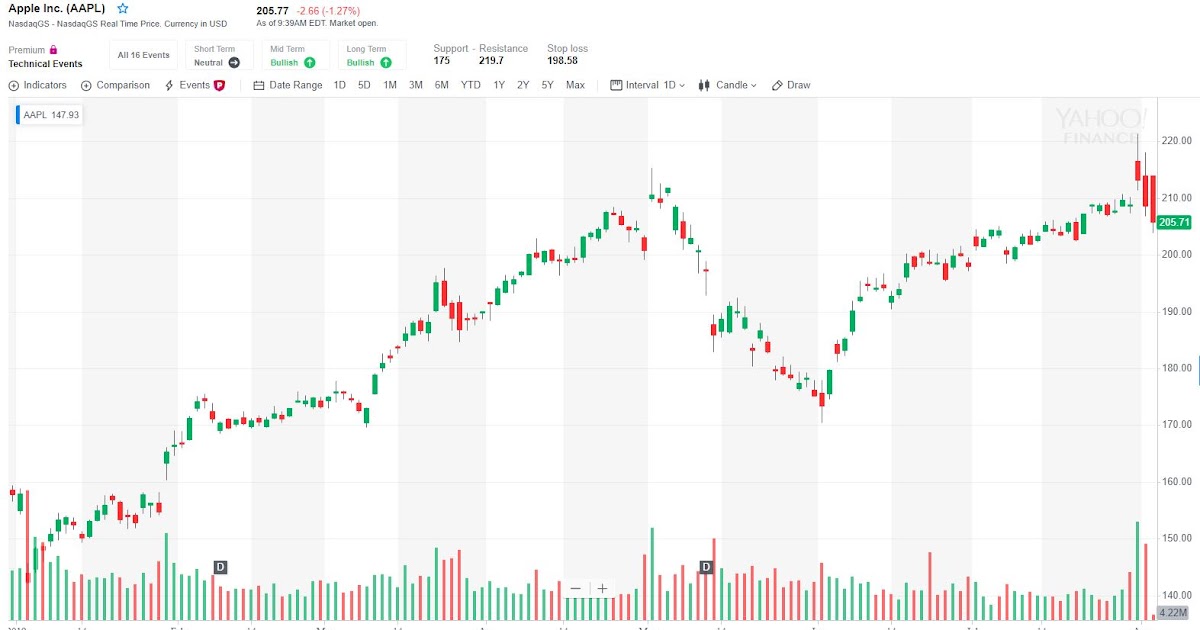The width and height of the screenshot is (1200, 630).
Task: Click the first D dividend marker
Action: [220, 567]
